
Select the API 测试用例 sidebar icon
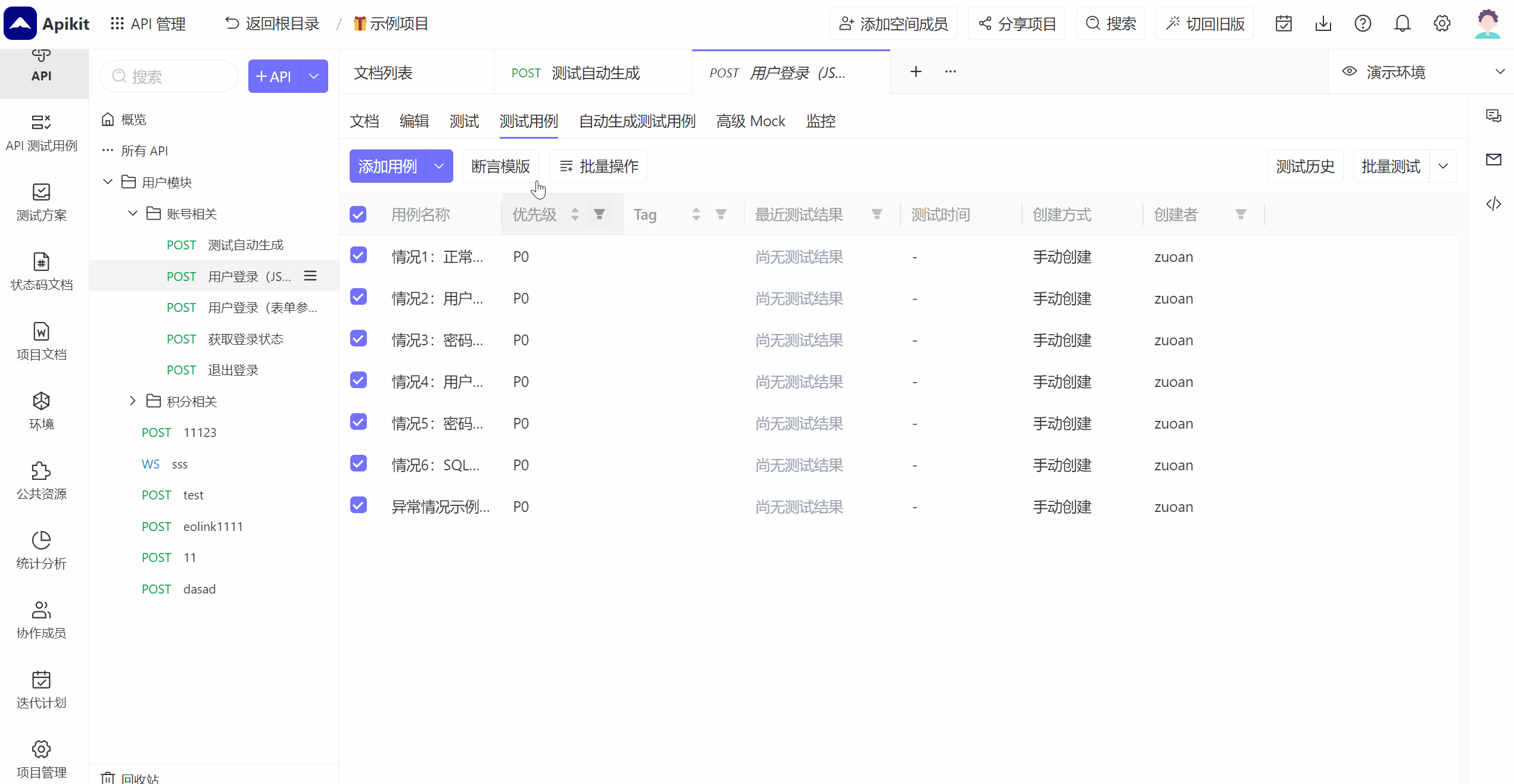41,133
